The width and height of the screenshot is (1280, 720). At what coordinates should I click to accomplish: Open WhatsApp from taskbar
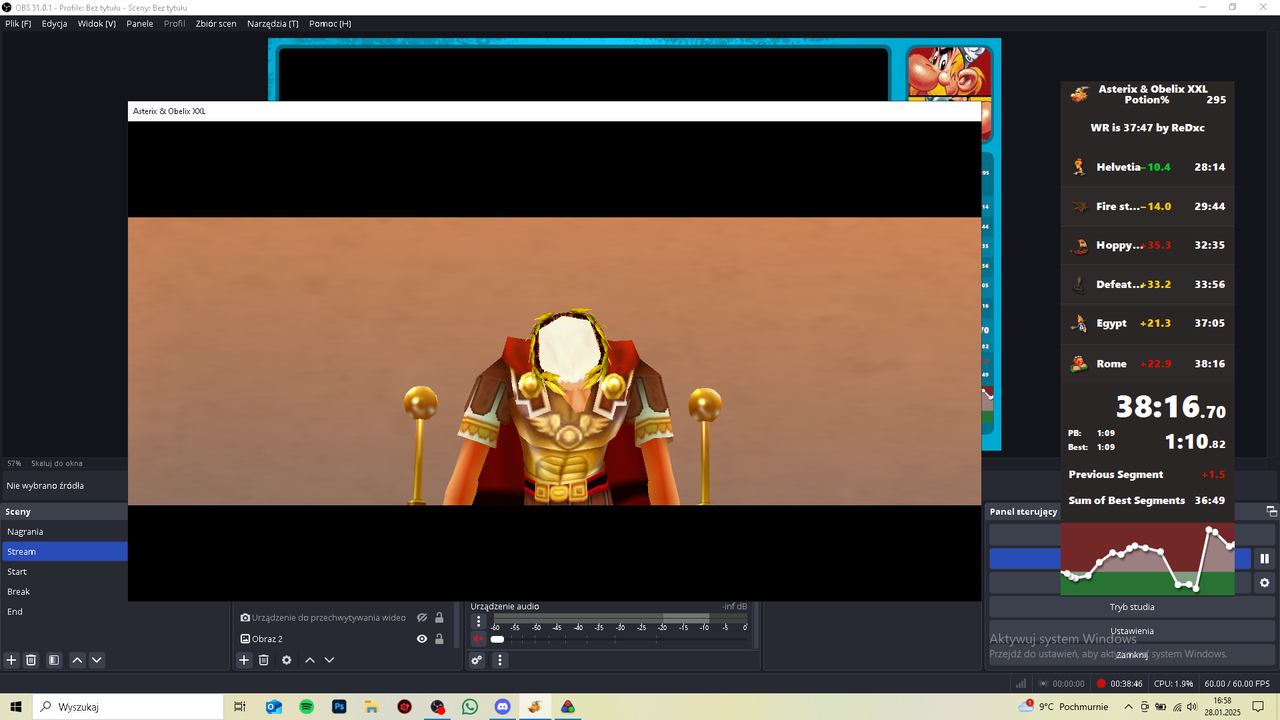point(470,707)
